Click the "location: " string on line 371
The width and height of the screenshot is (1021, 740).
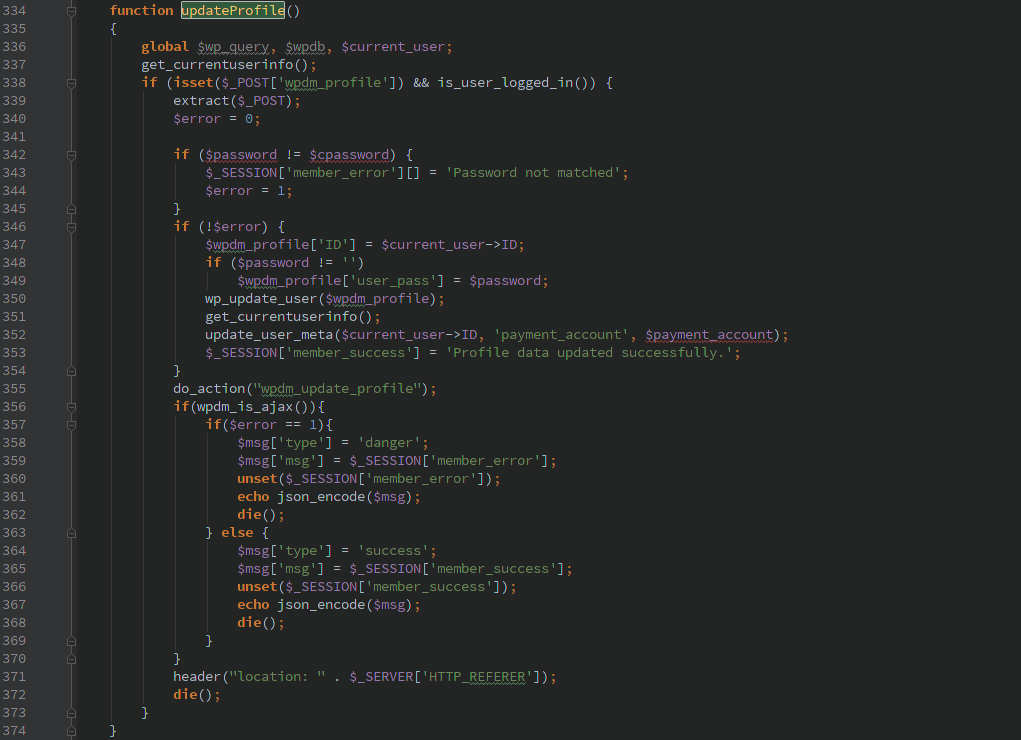[x=277, y=677]
